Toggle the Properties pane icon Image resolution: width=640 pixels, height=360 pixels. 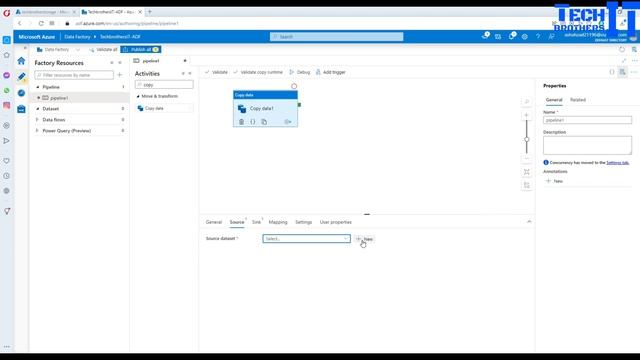[622, 72]
